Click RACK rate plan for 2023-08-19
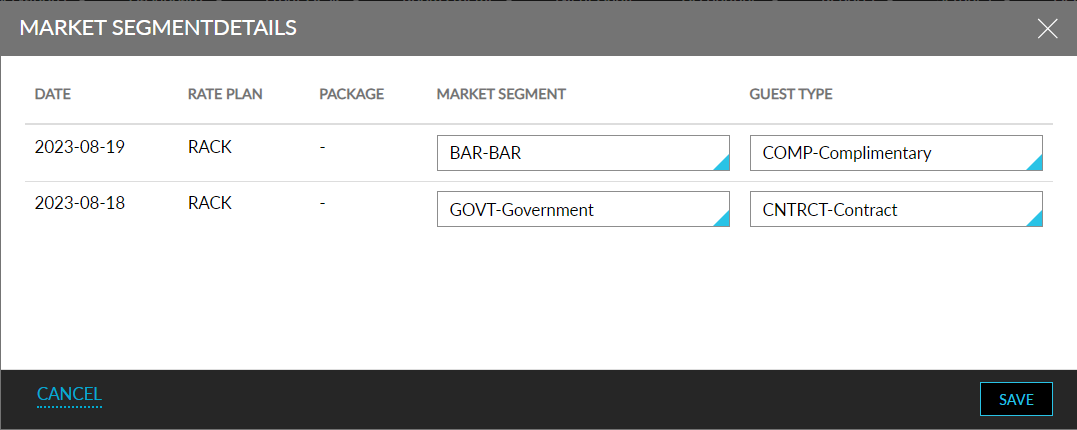The width and height of the screenshot is (1077, 430). 210,147
